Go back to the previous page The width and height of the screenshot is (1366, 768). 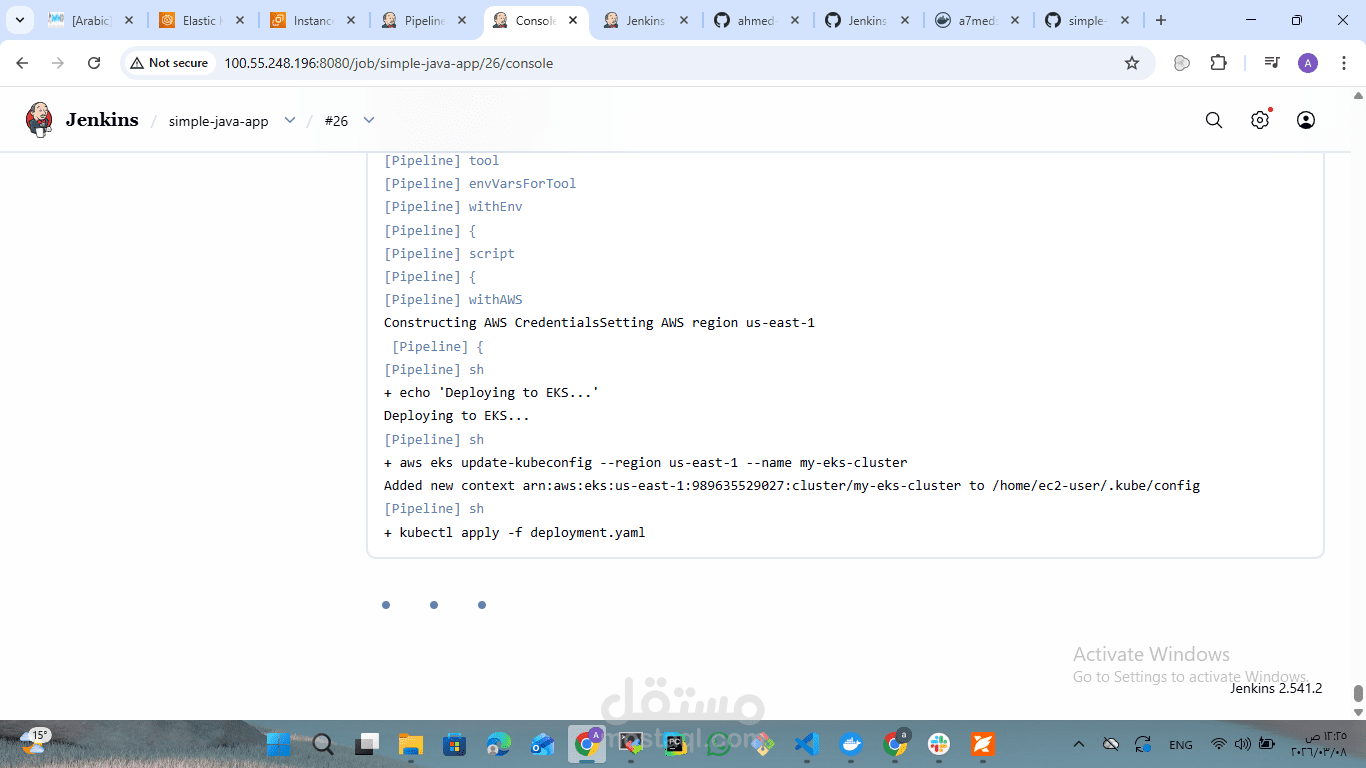click(23, 63)
